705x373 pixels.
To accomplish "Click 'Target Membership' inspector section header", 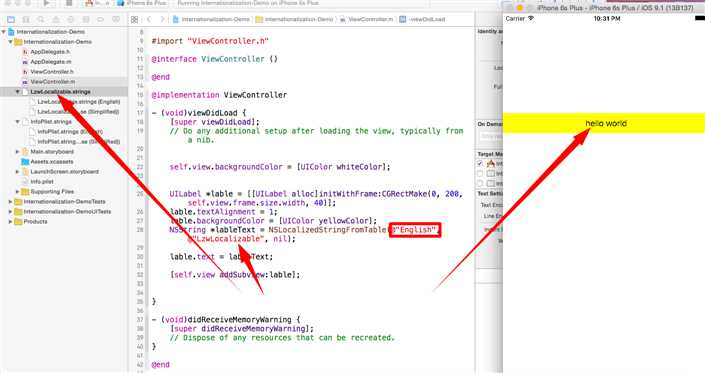I will coord(490,154).
